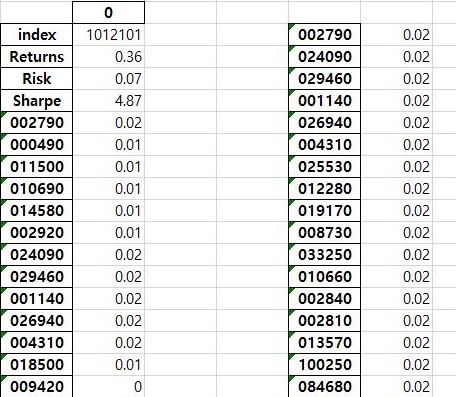
Task: Click the 0.02 value beside 100250
Action: 396,364
